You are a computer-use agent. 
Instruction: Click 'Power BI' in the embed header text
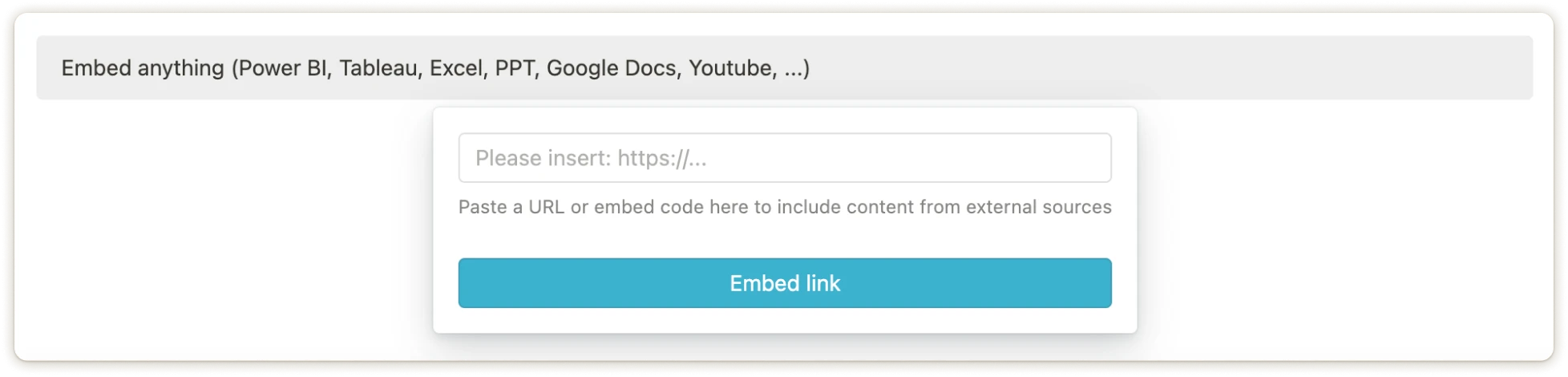point(283,68)
